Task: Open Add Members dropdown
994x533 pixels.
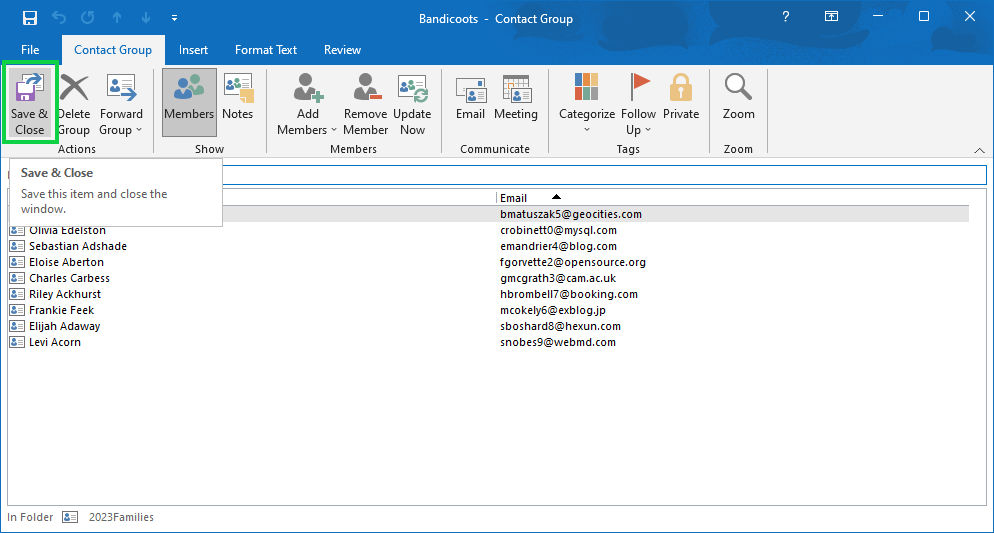Action: coord(307,103)
